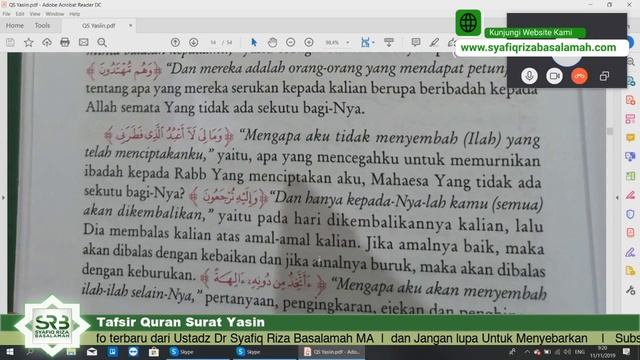
Task: Choose the selection arrow tool
Action: point(254,42)
